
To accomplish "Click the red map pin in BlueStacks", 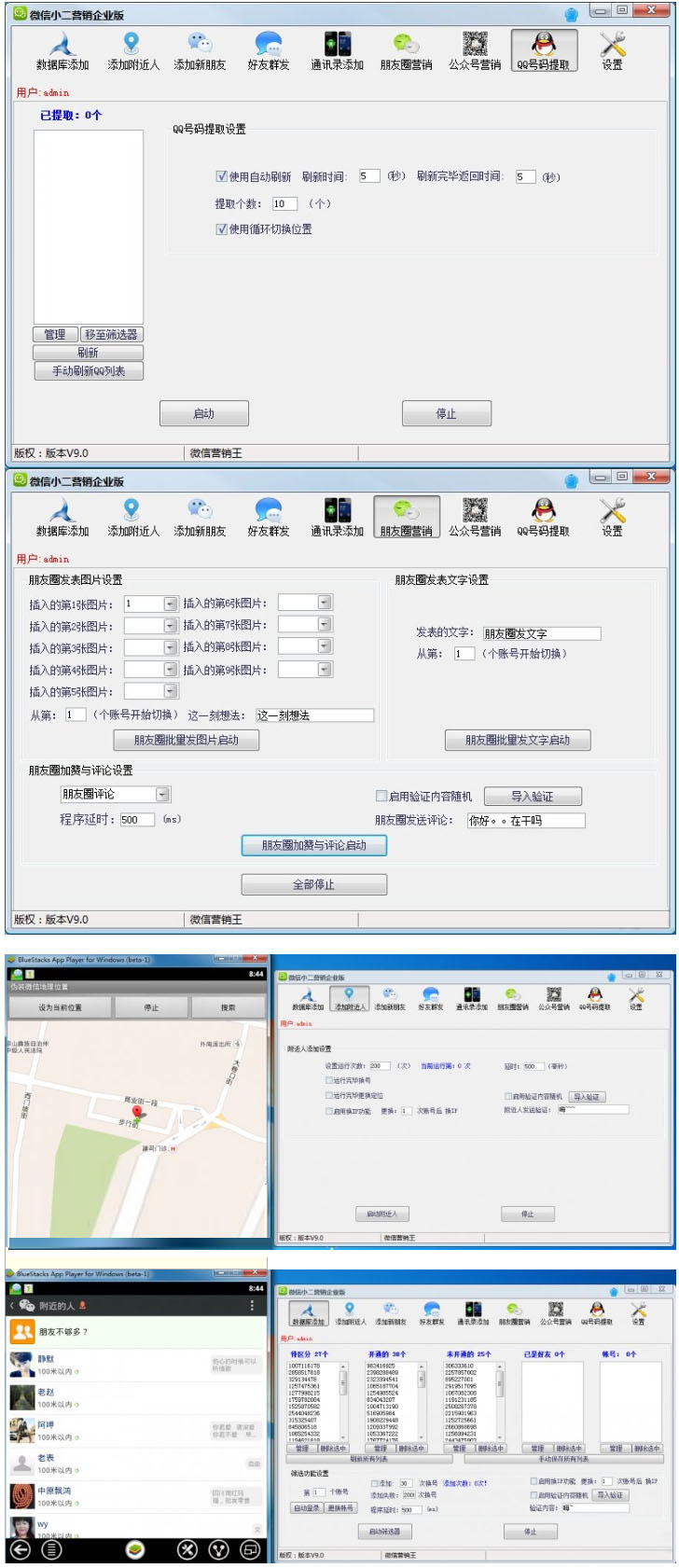I will click(x=138, y=1112).
